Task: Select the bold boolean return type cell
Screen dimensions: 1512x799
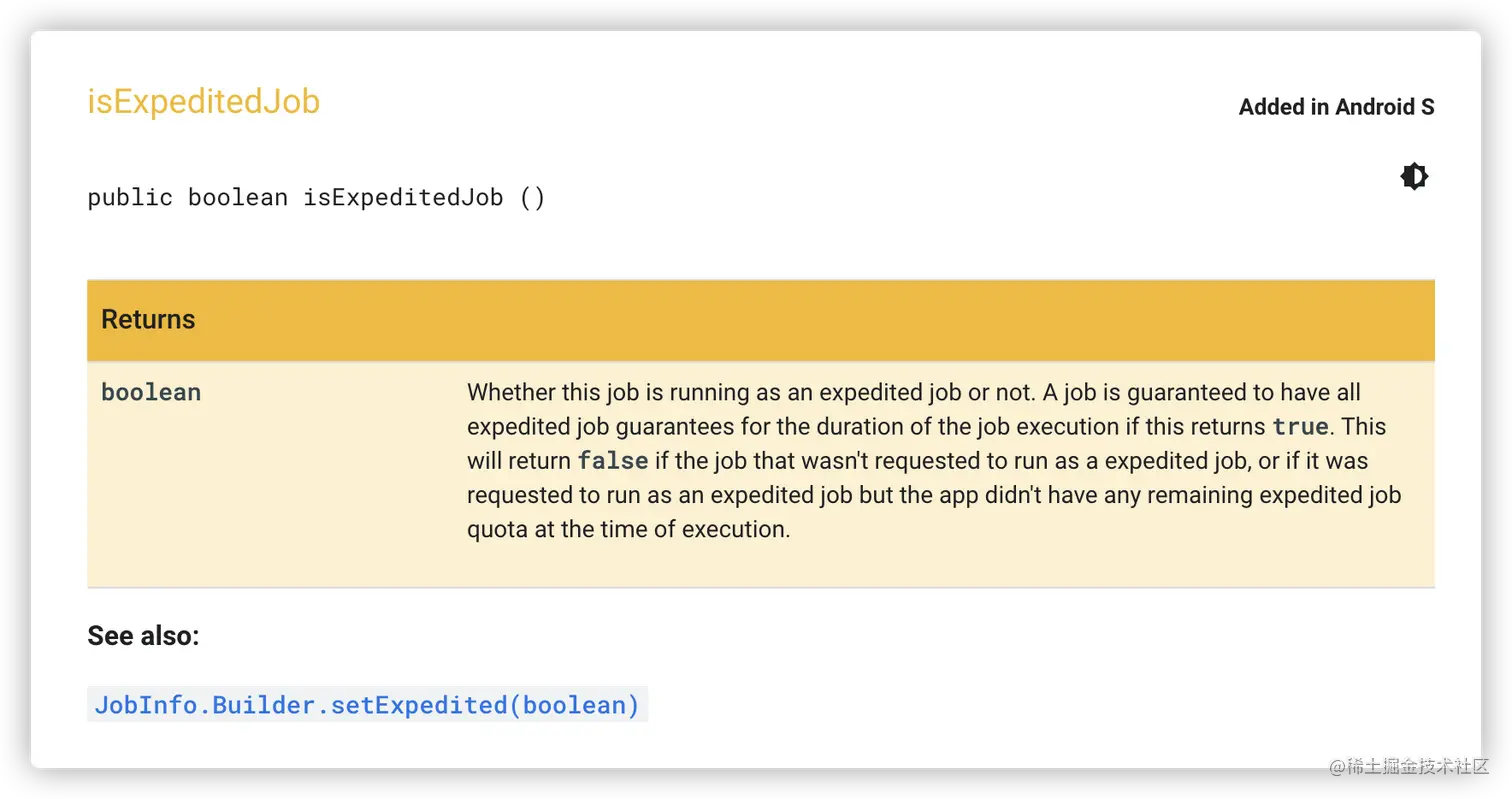Action: click(x=151, y=392)
